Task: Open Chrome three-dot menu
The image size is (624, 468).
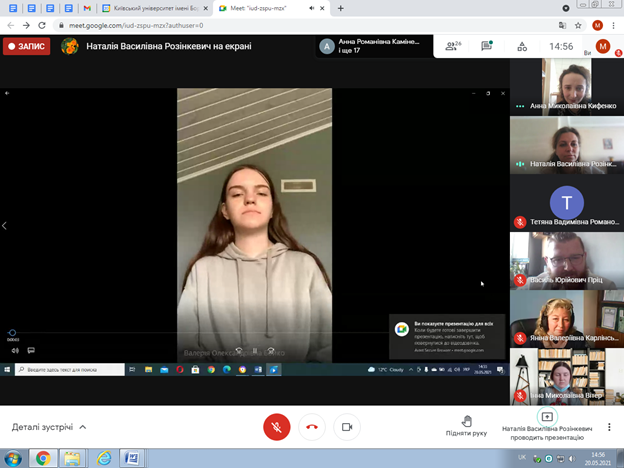Action: [613, 25]
